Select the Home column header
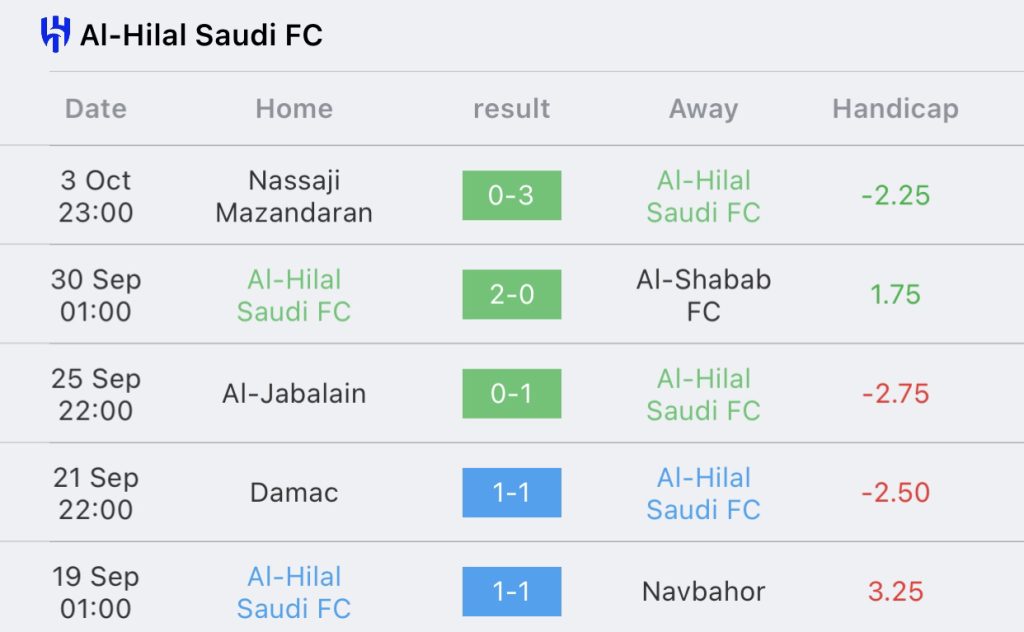This screenshot has height=632, width=1024. [294, 108]
